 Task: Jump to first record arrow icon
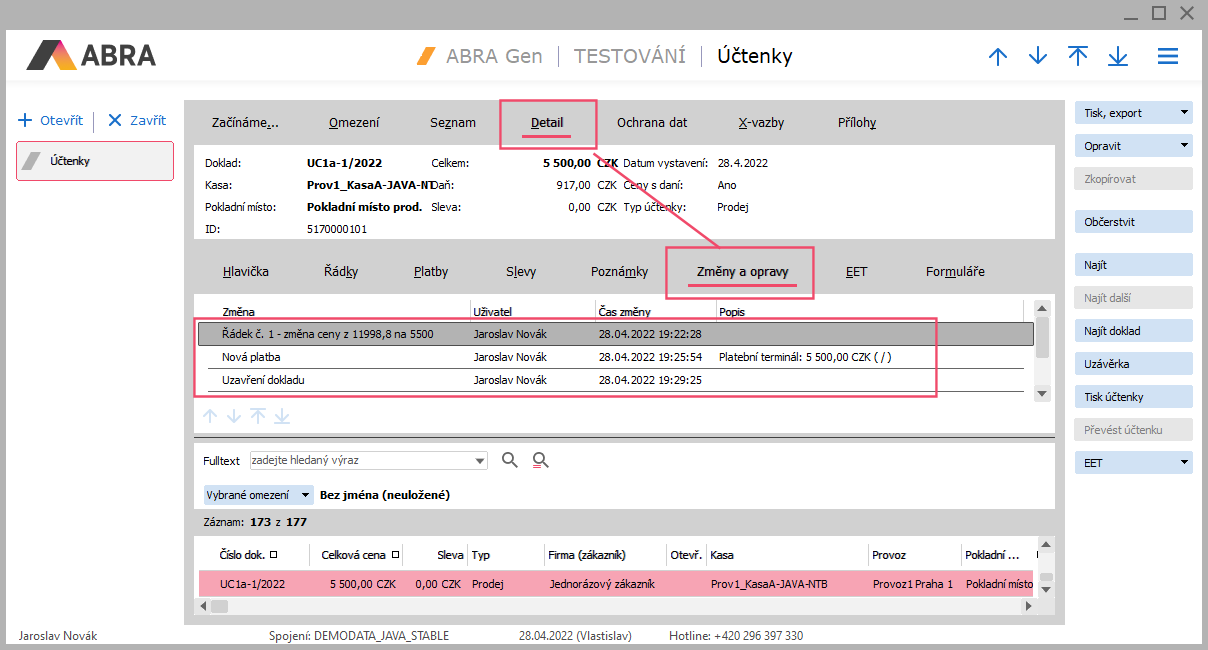1078,57
